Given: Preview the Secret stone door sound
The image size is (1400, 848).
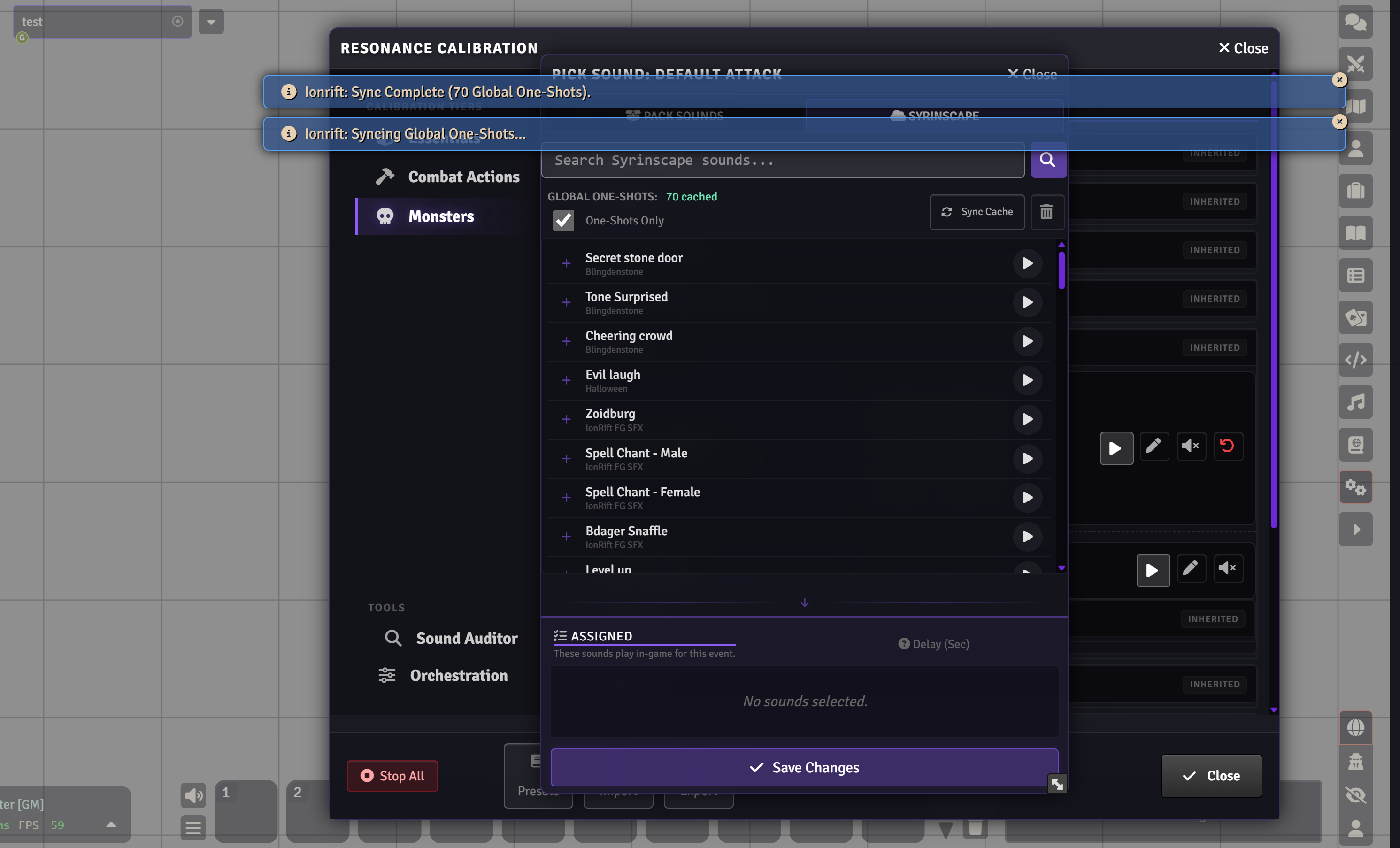Looking at the screenshot, I should (1027, 264).
